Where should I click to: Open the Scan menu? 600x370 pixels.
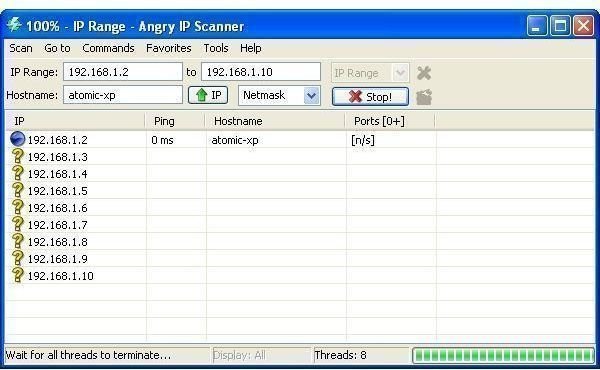[x=21, y=48]
